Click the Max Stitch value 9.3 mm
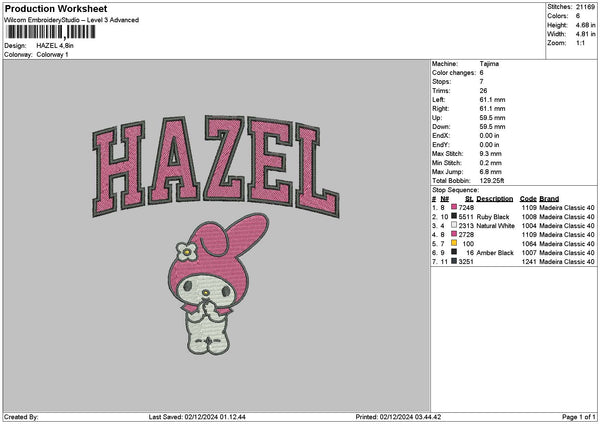Screen dimensions: 600x424 tap(491, 154)
